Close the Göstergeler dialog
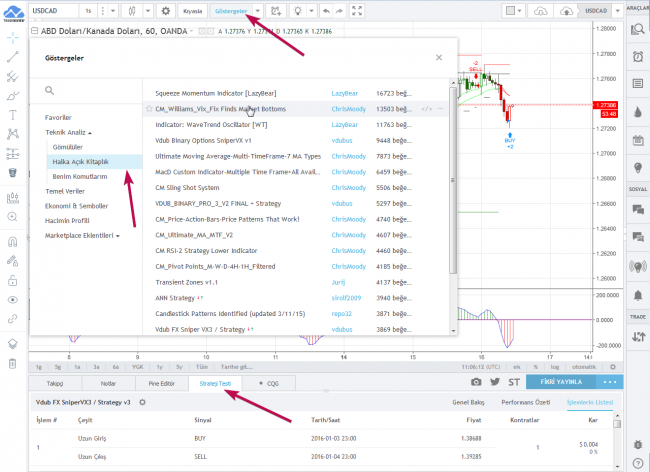Screen dimensions: 650x472 pos(439,58)
